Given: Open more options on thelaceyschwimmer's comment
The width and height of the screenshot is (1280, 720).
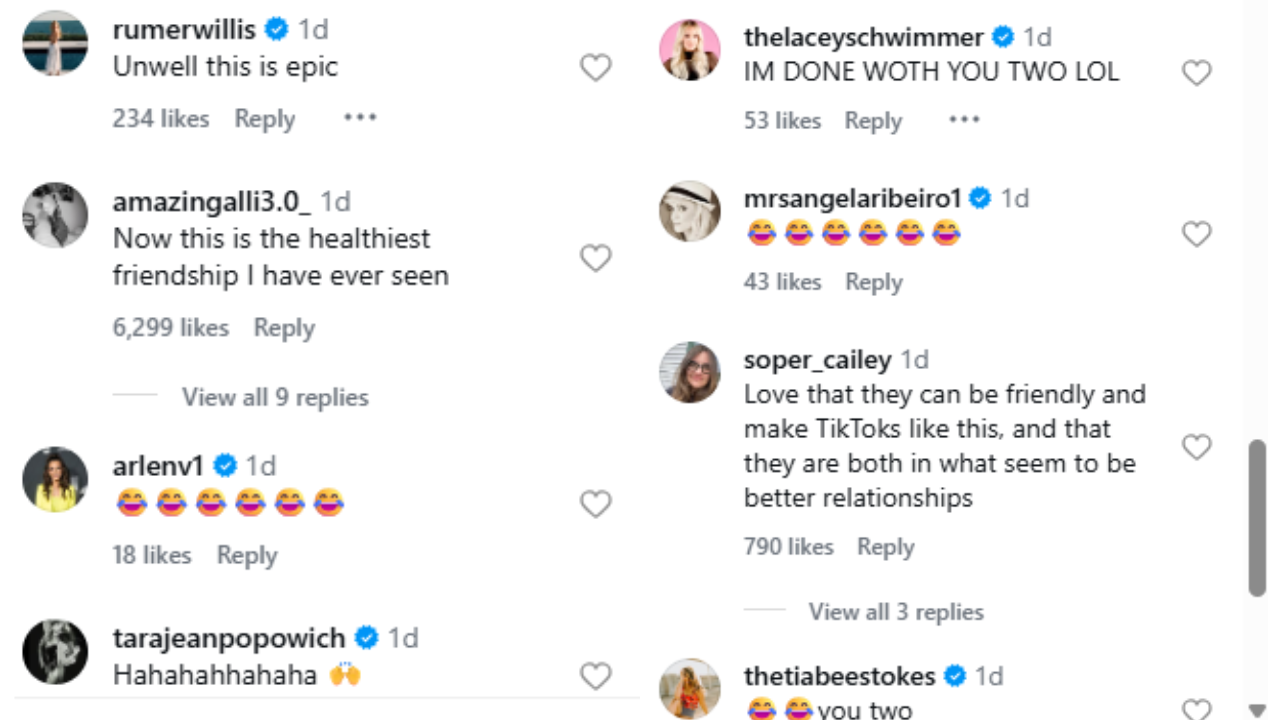Looking at the screenshot, I should [x=964, y=120].
